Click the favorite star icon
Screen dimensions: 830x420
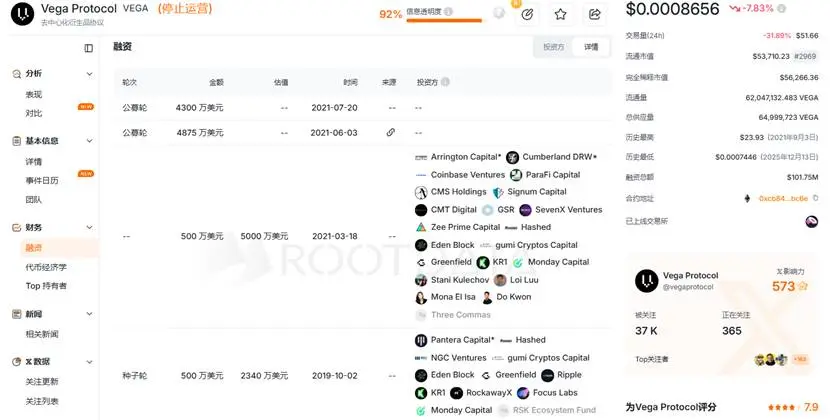[560, 14]
